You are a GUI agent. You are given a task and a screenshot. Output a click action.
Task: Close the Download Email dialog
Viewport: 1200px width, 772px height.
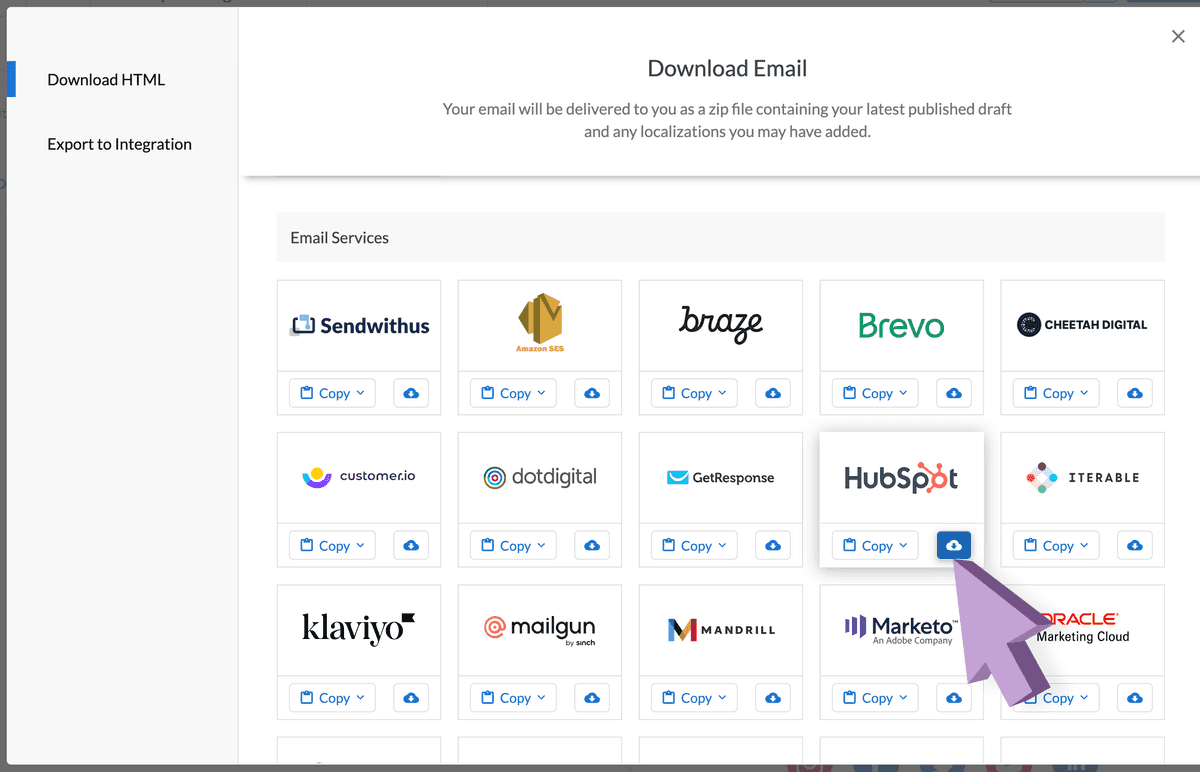(1178, 36)
